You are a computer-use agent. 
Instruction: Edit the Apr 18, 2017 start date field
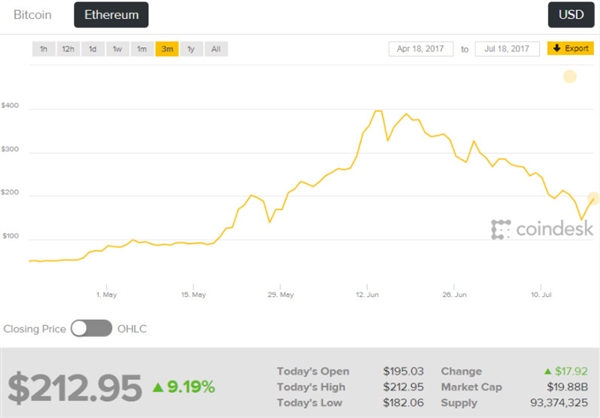pyautogui.click(x=421, y=49)
